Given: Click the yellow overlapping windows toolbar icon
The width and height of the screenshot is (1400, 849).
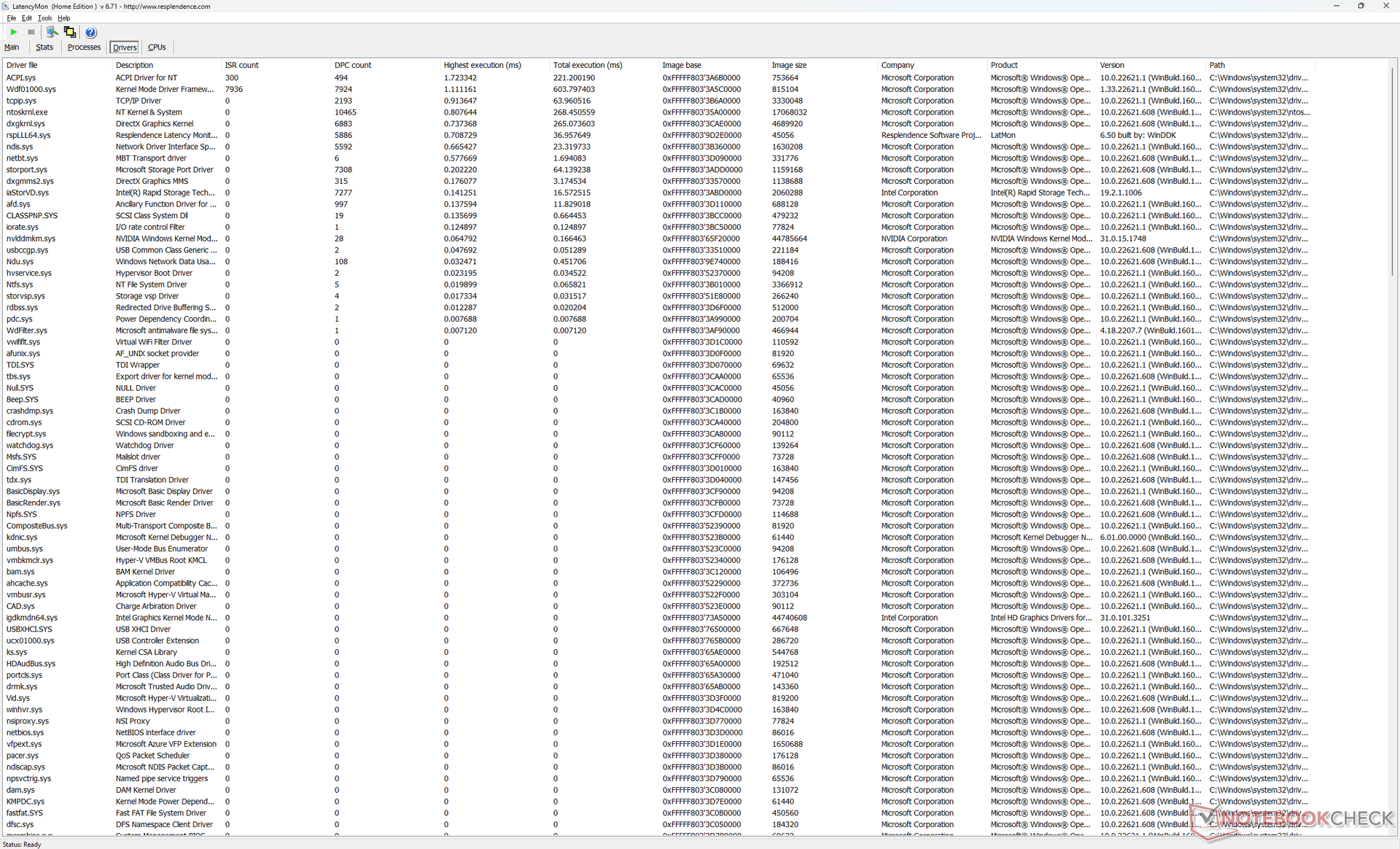Looking at the screenshot, I should [x=70, y=32].
